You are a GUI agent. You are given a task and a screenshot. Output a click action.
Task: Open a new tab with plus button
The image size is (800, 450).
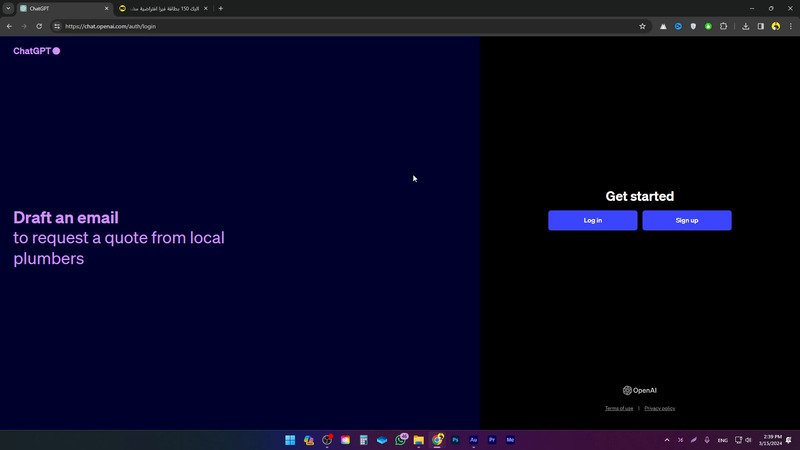[221, 8]
